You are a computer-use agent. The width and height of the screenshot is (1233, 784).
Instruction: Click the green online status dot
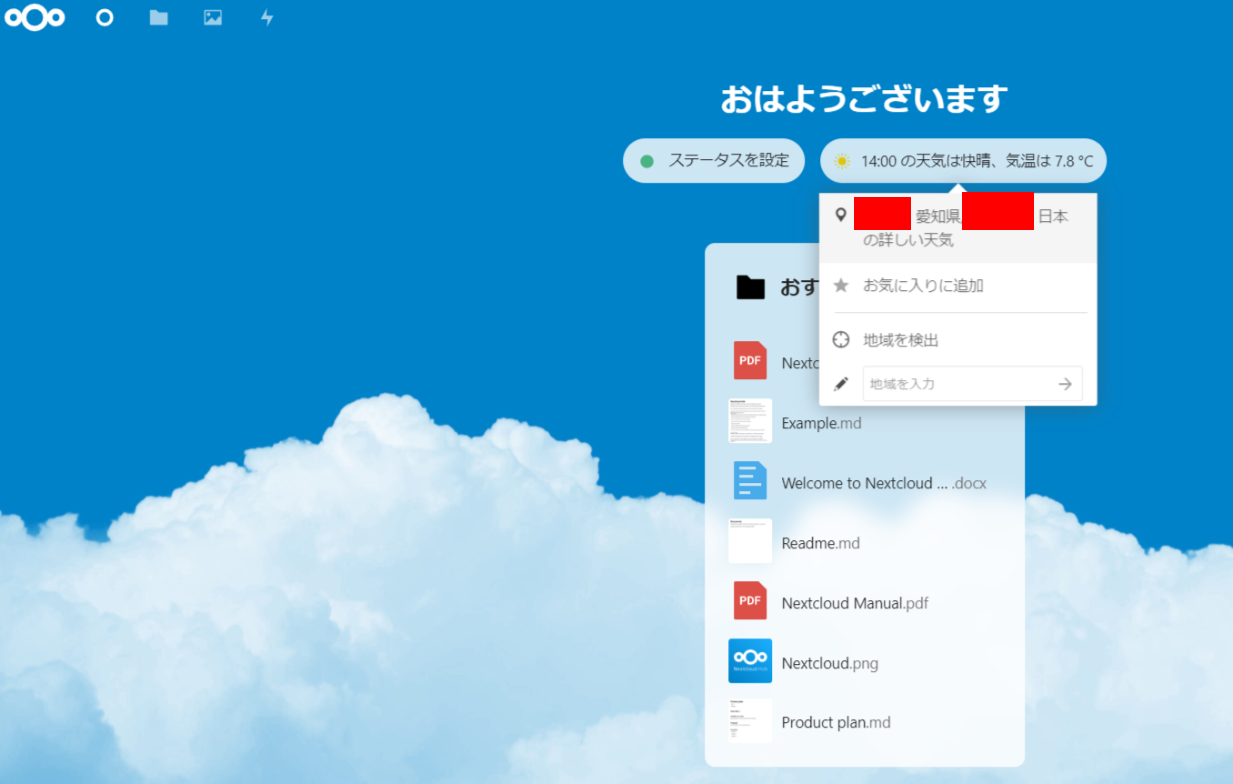647,161
